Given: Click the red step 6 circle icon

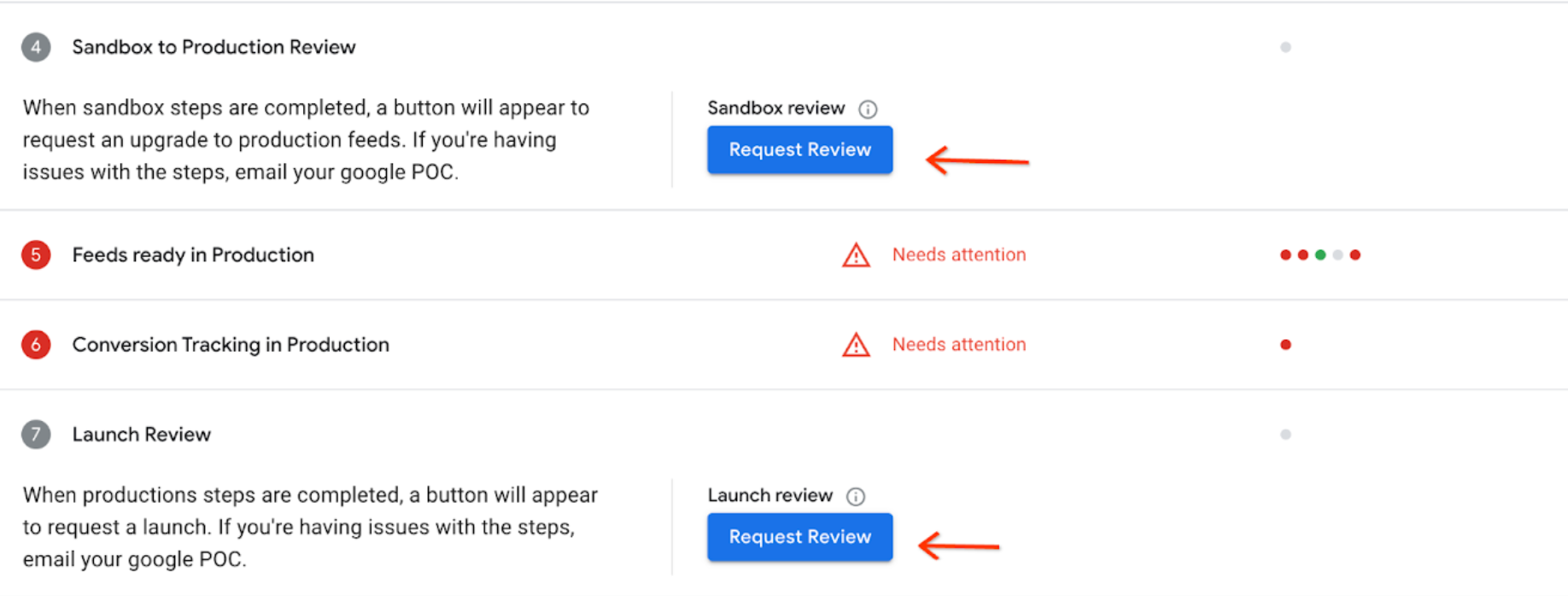Looking at the screenshot, I should pyautogui.click(x=36, y=345).
